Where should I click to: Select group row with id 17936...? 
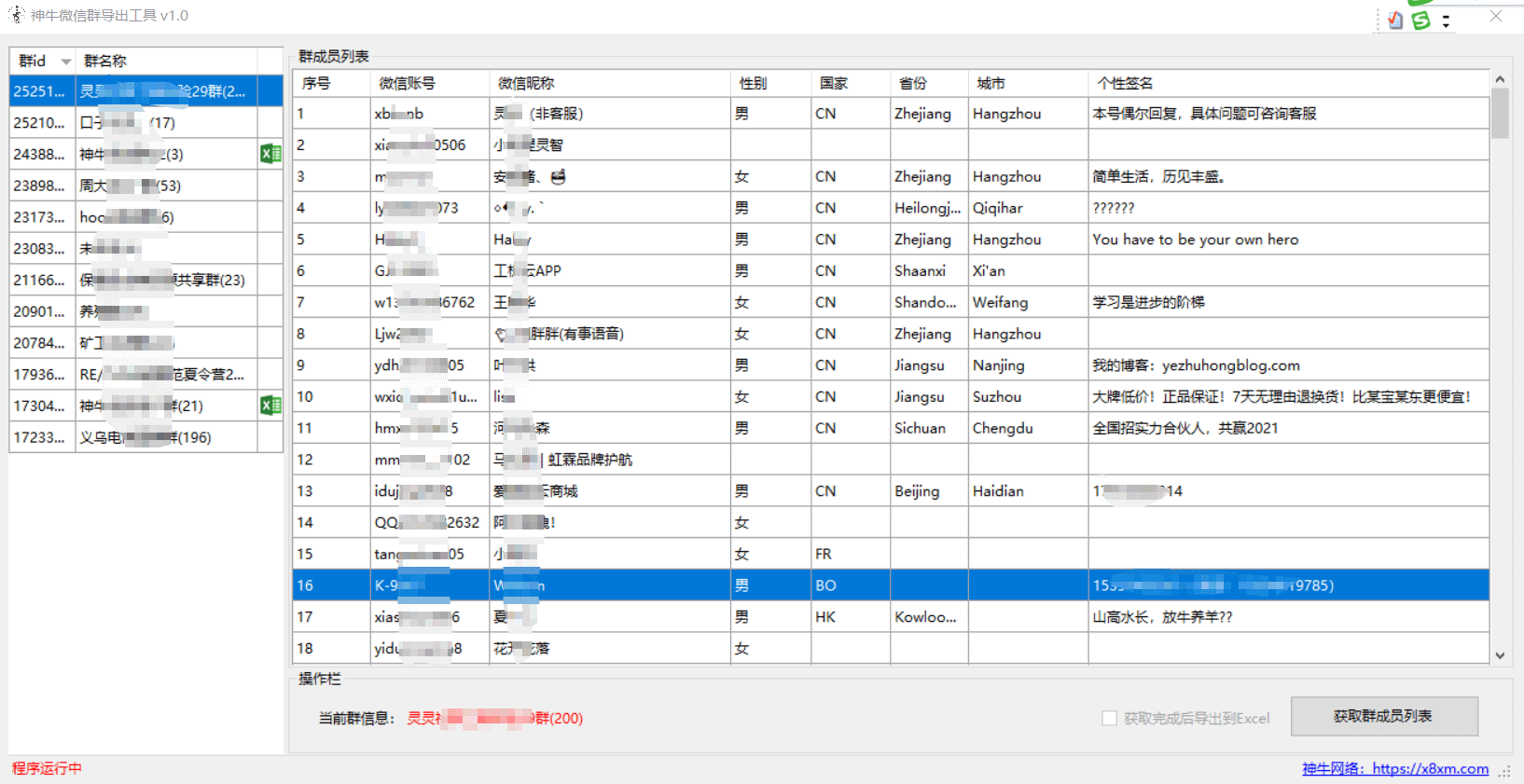[146, 375]
